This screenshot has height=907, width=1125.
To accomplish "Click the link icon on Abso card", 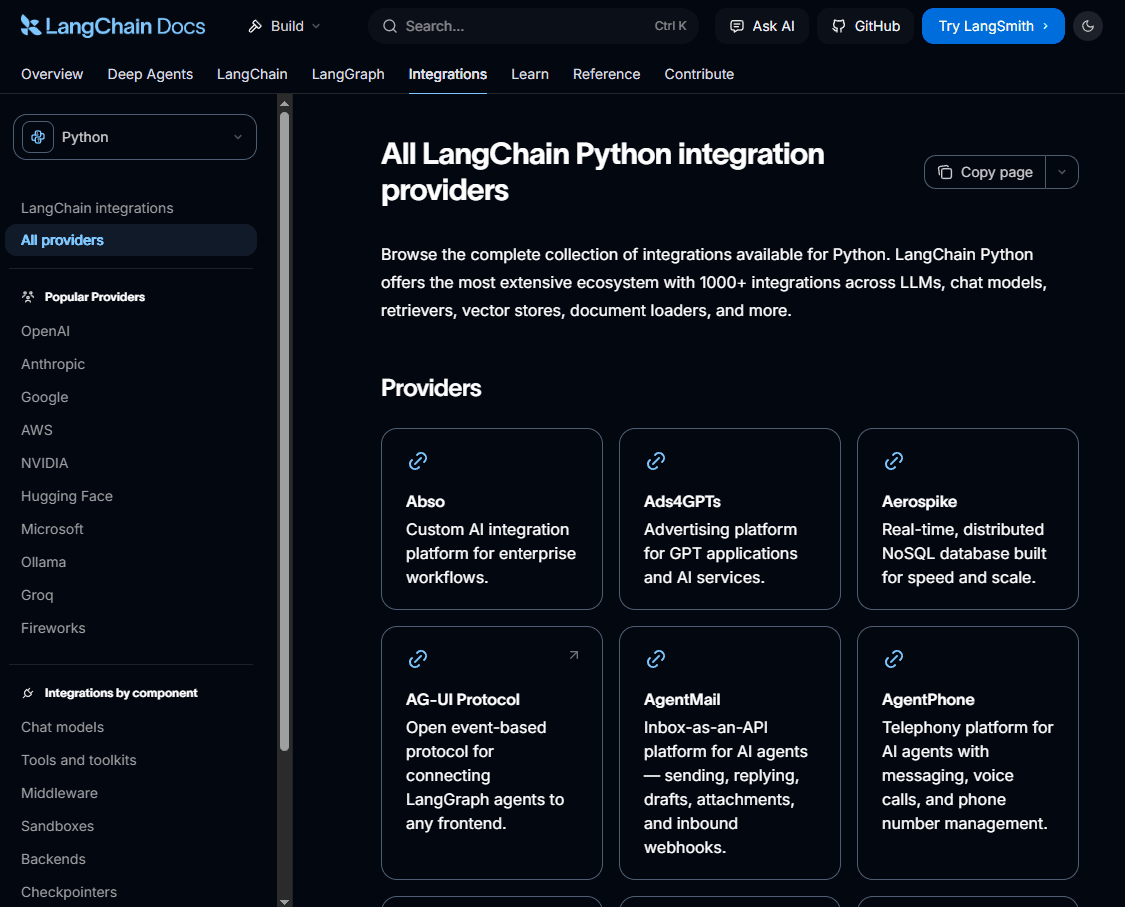I will pyautogui.click(x=418, y=461).
